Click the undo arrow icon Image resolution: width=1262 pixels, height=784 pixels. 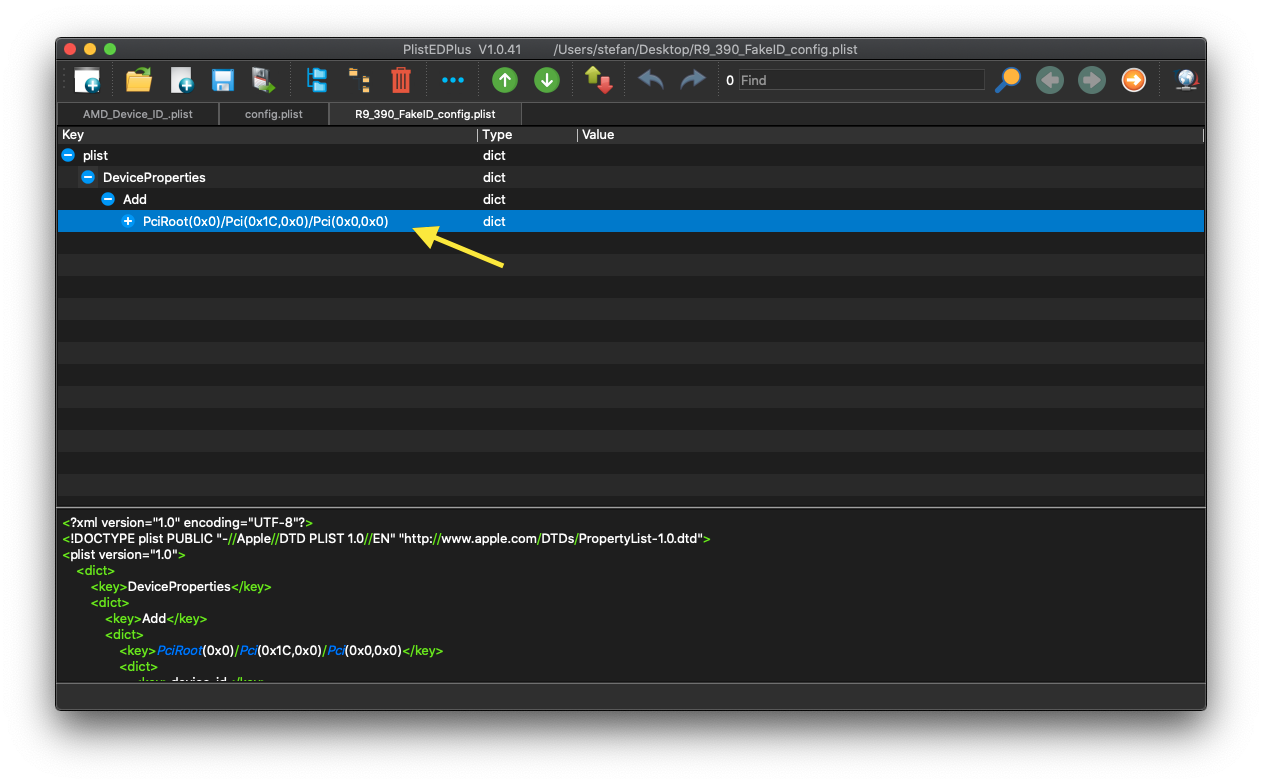pyautogui.click(x=651, y=80)
